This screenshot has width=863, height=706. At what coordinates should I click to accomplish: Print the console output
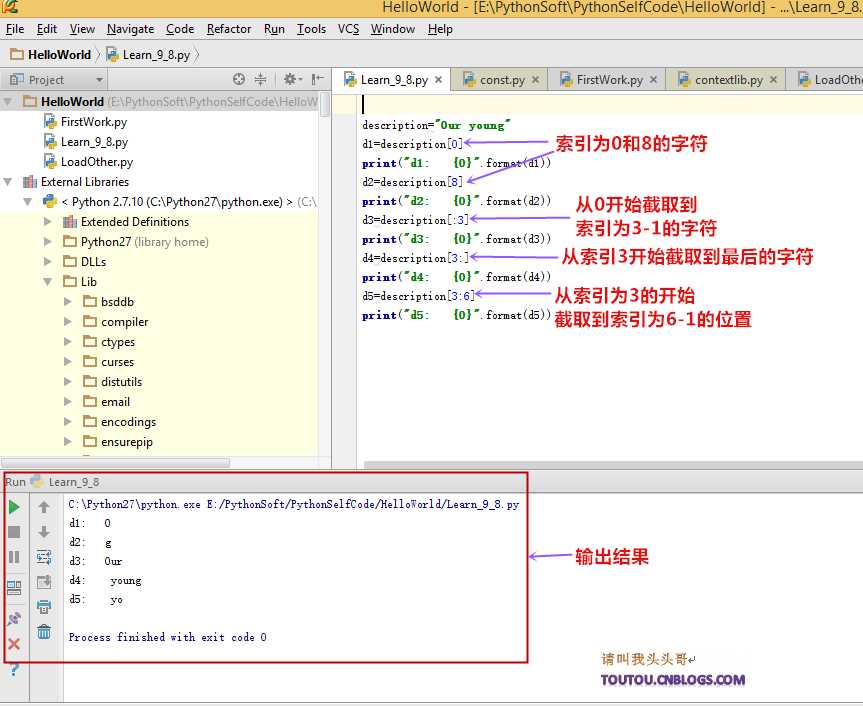[x=44, y=608]
